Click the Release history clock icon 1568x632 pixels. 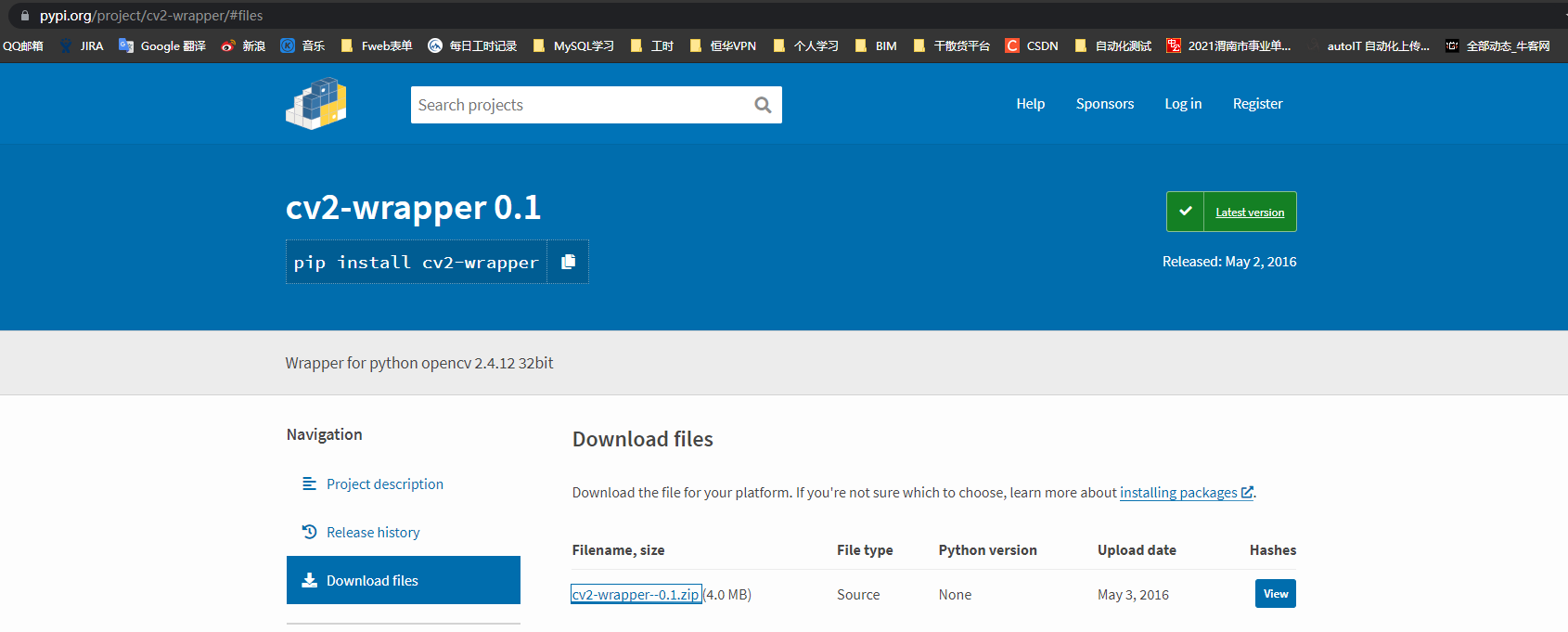tap(309, 532)
